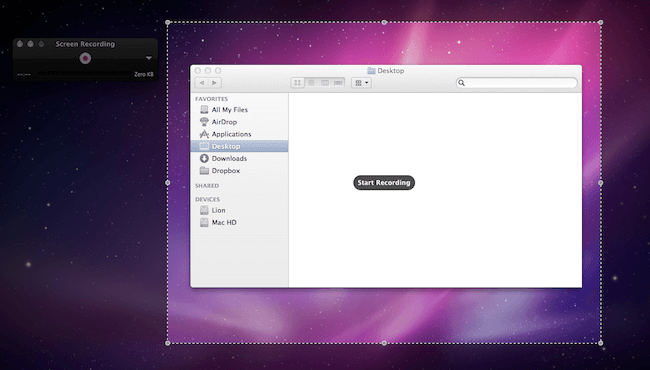
Task: Minimize the Screen Recording window
Action: [x=30, y=44]
